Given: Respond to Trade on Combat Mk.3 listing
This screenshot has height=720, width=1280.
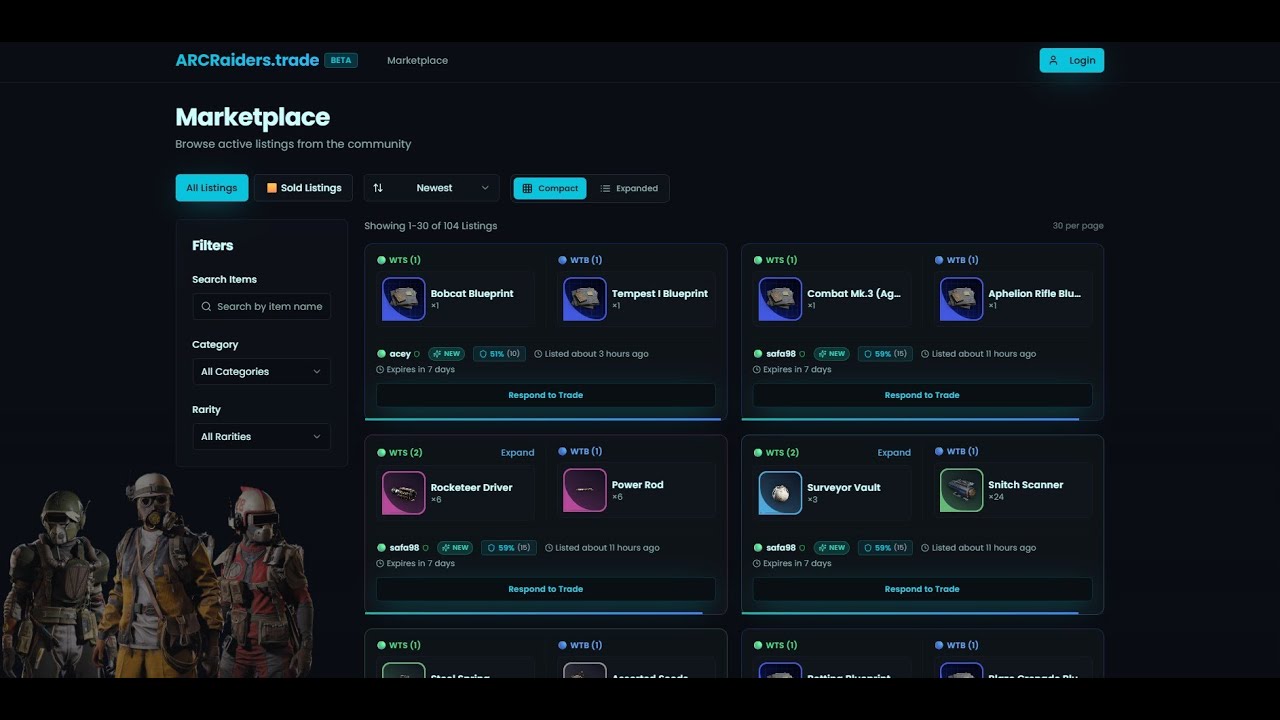Looking at the screenshot, I should 922,395.
